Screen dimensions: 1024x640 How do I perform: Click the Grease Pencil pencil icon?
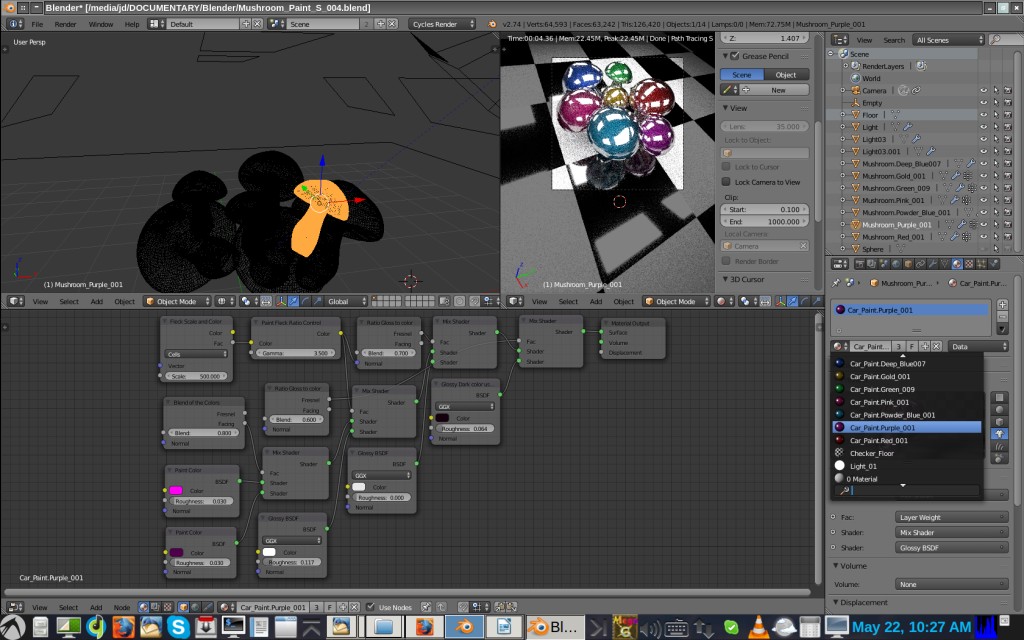(x=729, y=90)
